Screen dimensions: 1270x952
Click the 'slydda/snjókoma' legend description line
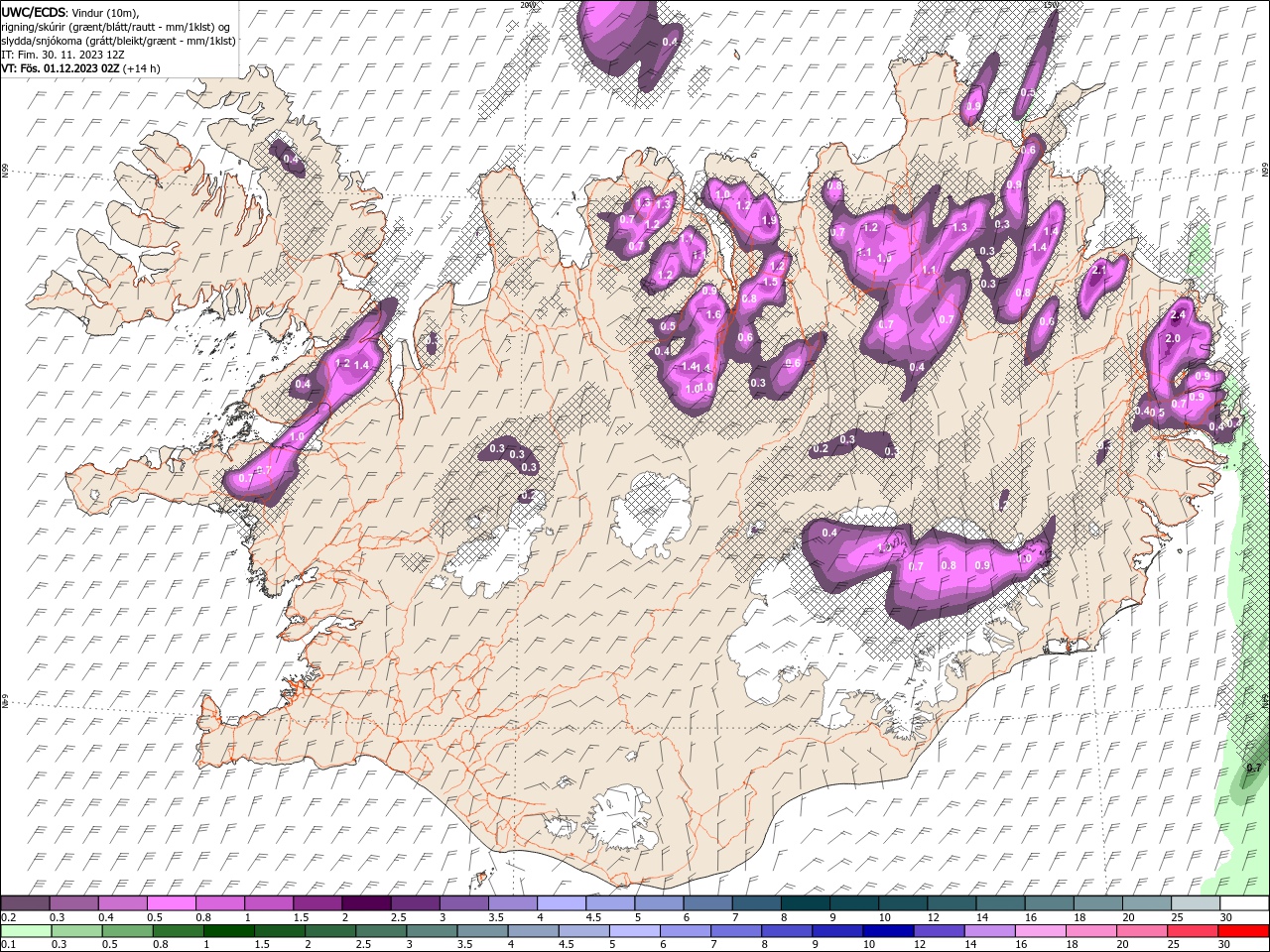119,41
